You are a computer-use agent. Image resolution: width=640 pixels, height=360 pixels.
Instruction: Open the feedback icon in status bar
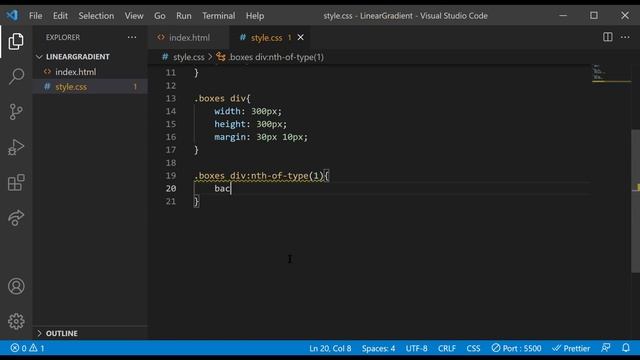606,348
